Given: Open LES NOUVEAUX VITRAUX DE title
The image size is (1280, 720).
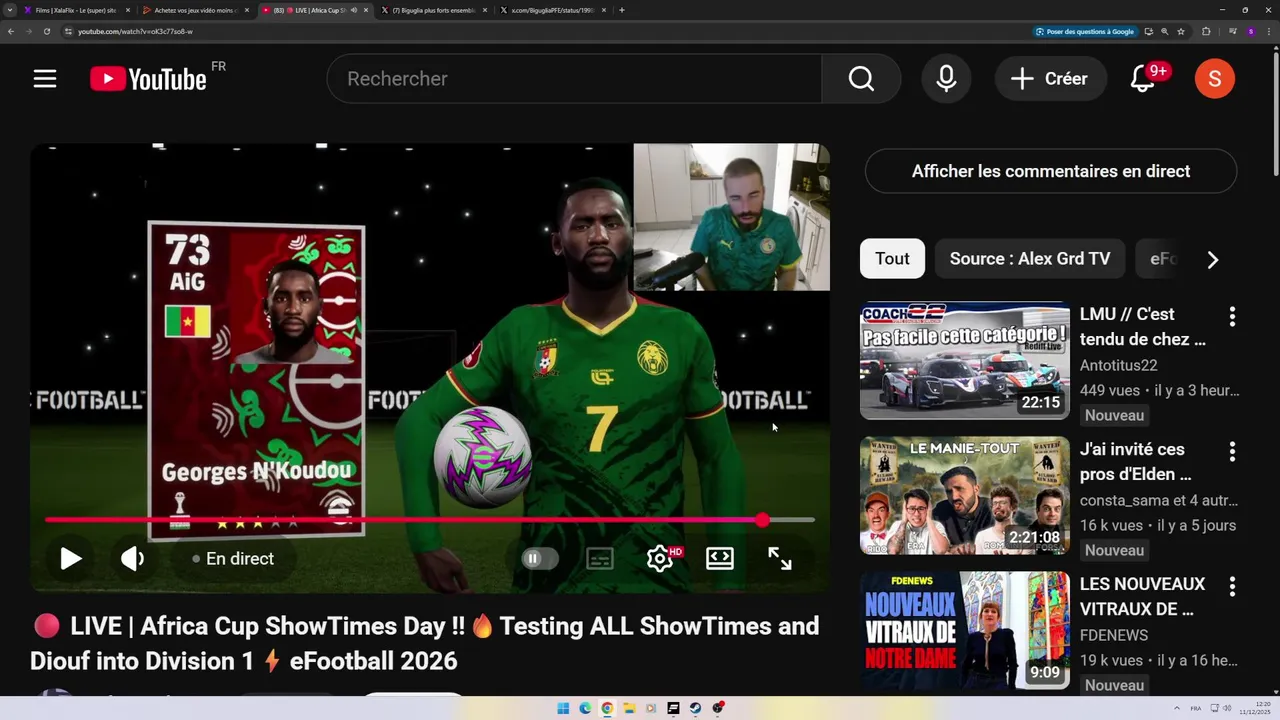Looking at the screenshot, I should pos(1143,597).
